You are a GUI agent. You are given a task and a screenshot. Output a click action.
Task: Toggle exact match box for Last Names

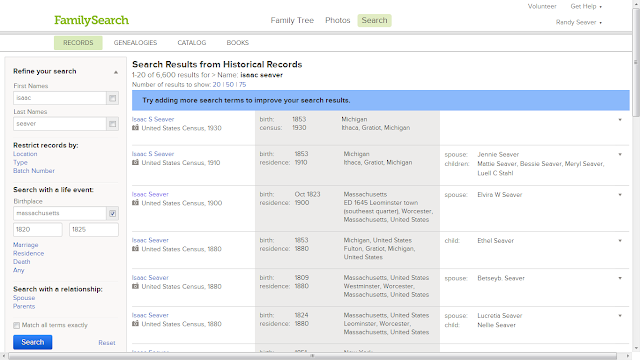(112, 124)
